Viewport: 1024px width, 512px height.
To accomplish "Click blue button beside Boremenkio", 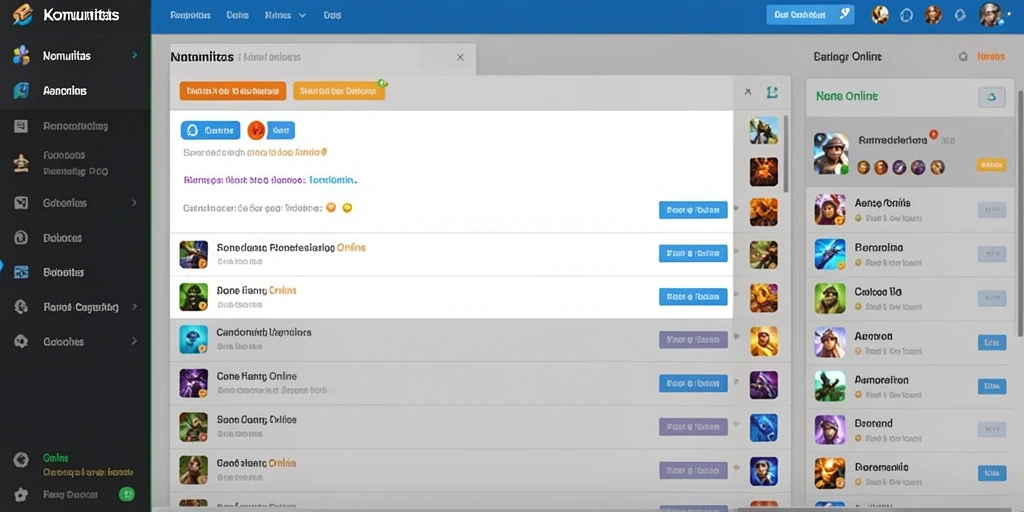I will (991, 473).
